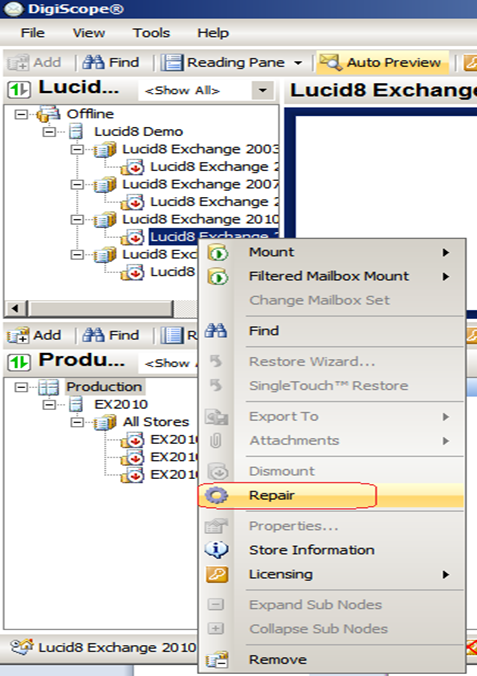Open the Tools menu
The image size is (477, 676).
(x=151, y=33)
